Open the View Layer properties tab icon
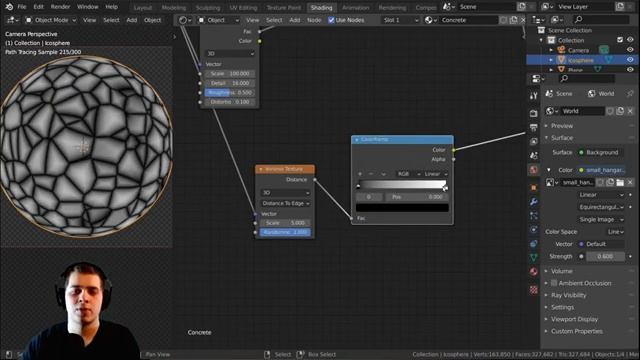Viewport: 640px width, 360px height. [533, 142]
